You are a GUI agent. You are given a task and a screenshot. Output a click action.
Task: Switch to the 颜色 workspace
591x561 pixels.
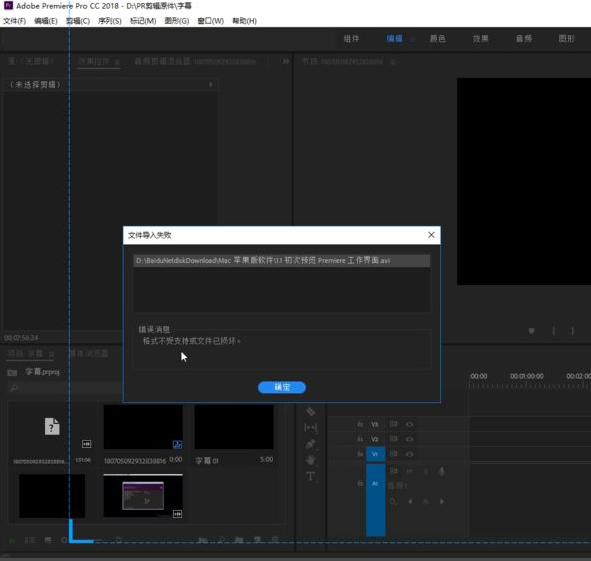[x=438, y=39]
